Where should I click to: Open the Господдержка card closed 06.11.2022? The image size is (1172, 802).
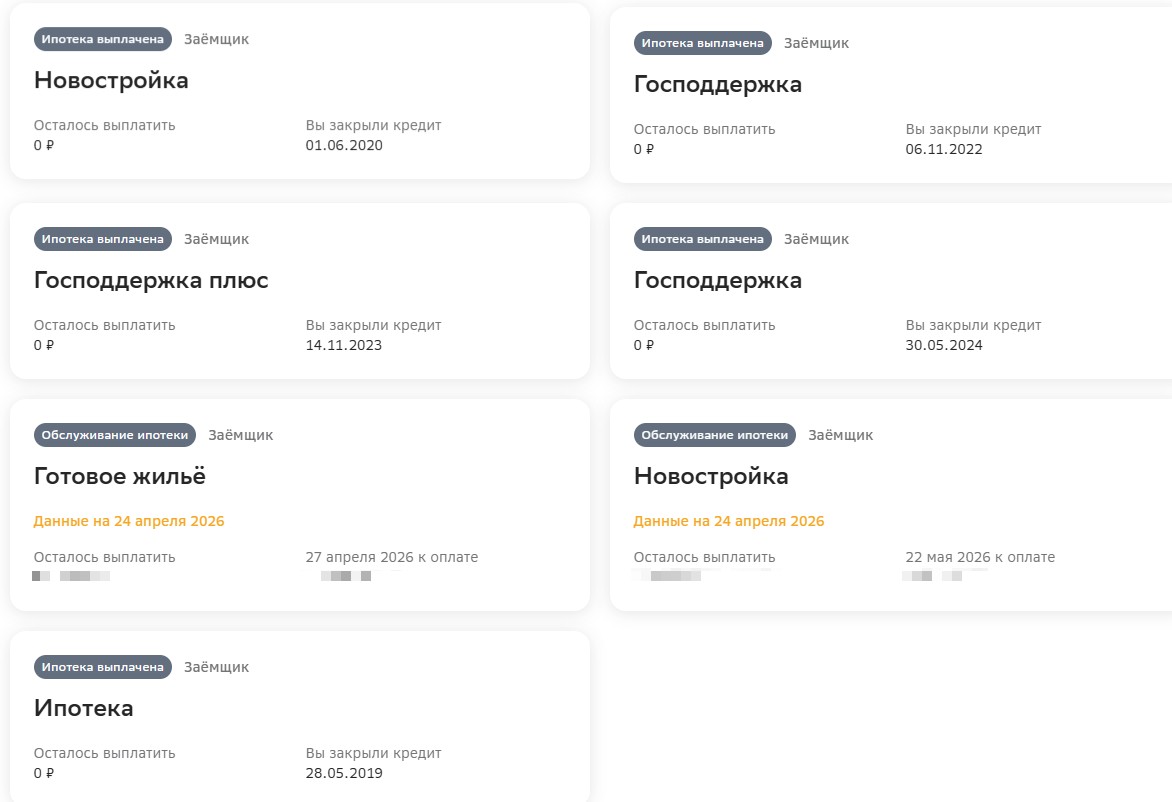(891, 95)
